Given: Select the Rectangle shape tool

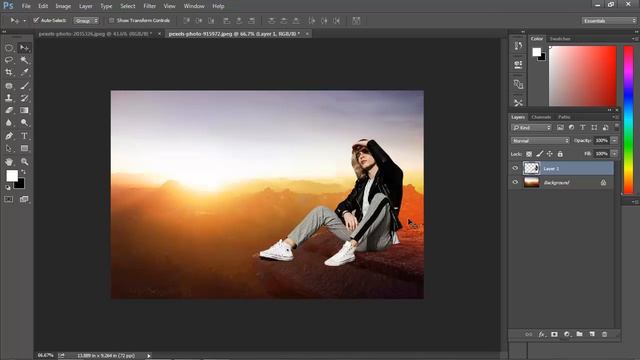Looking at the screenshot, I should pos(24,149).
